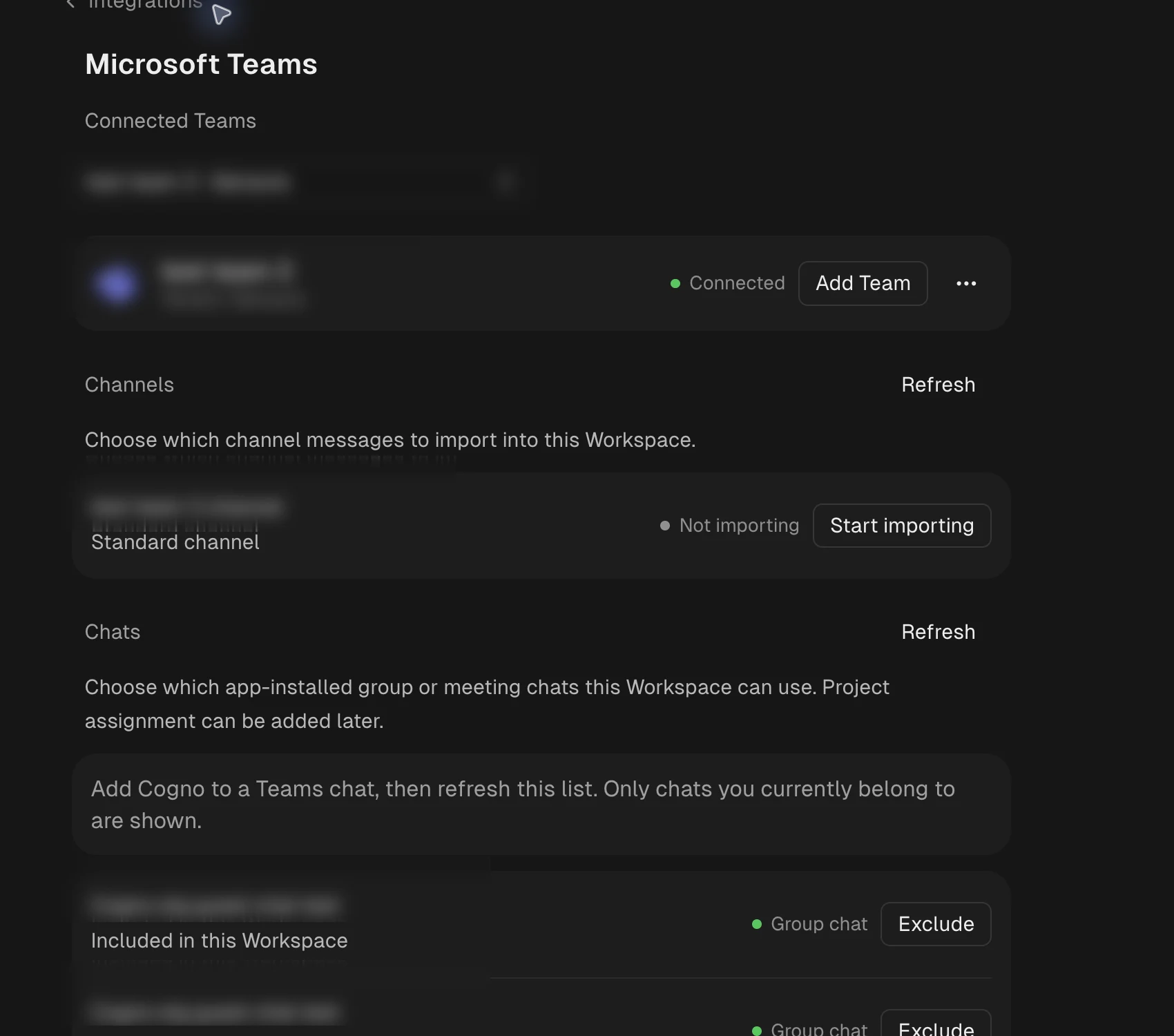Image resolution: width=1174 pixels, height=1036 pixels.
Task: Click the 'Add Cogno to a Teams chat' notice
Action: click(x=541, y=805)
